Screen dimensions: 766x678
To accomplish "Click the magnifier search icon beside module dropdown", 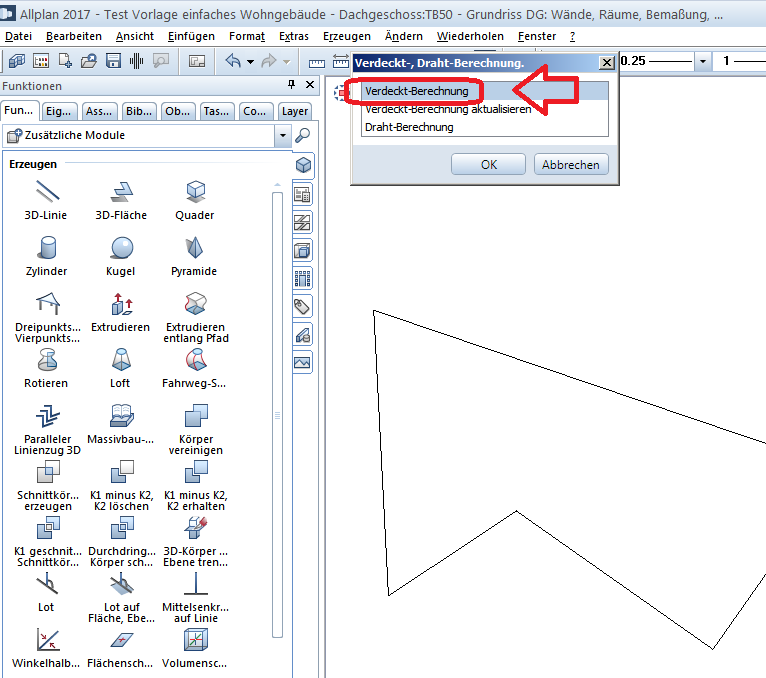I will click(x=303, y=135).
